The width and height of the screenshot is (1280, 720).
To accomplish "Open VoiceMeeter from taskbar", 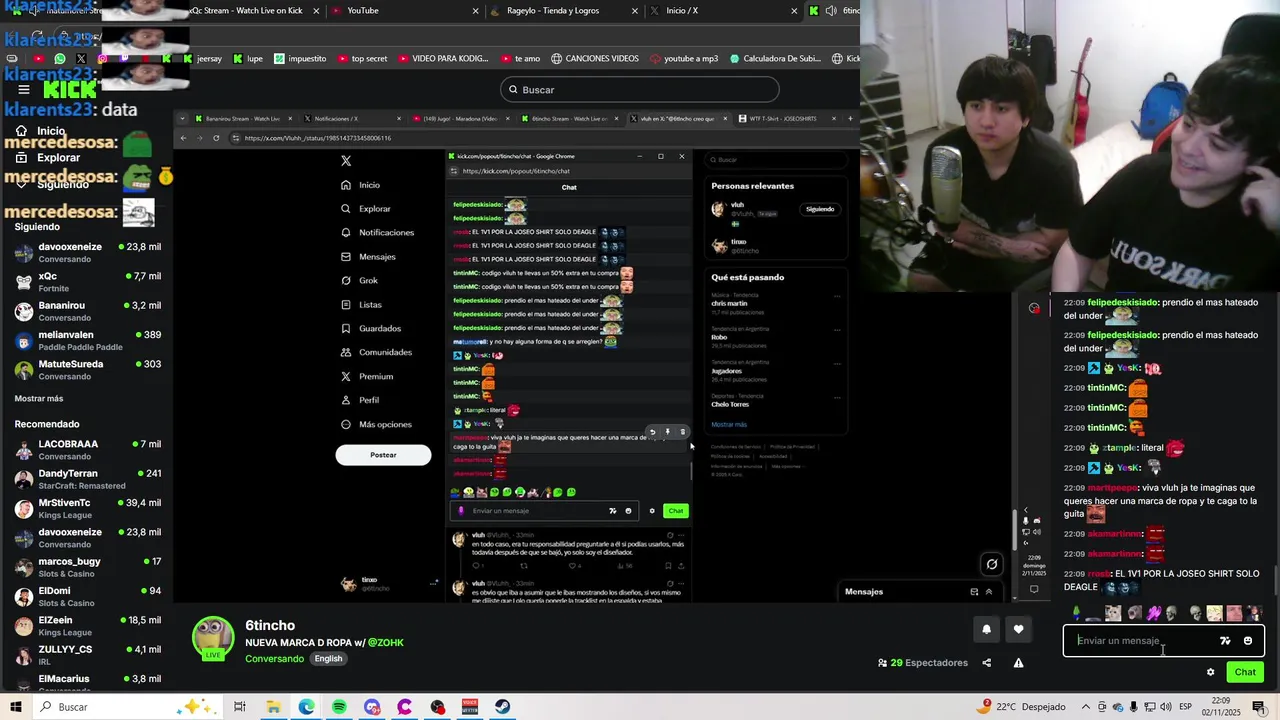I will tap(470, 707).
